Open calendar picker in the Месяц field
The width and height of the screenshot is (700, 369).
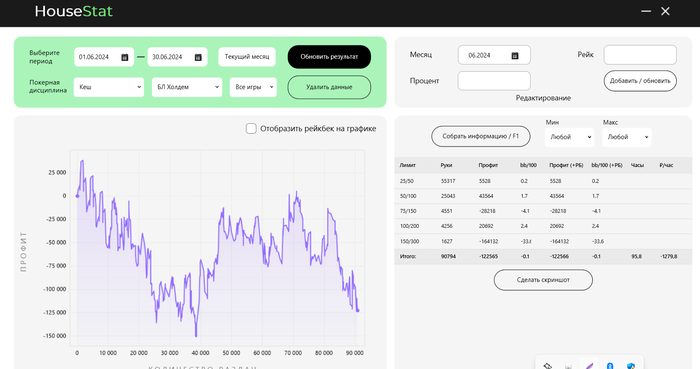coord(515,55)
